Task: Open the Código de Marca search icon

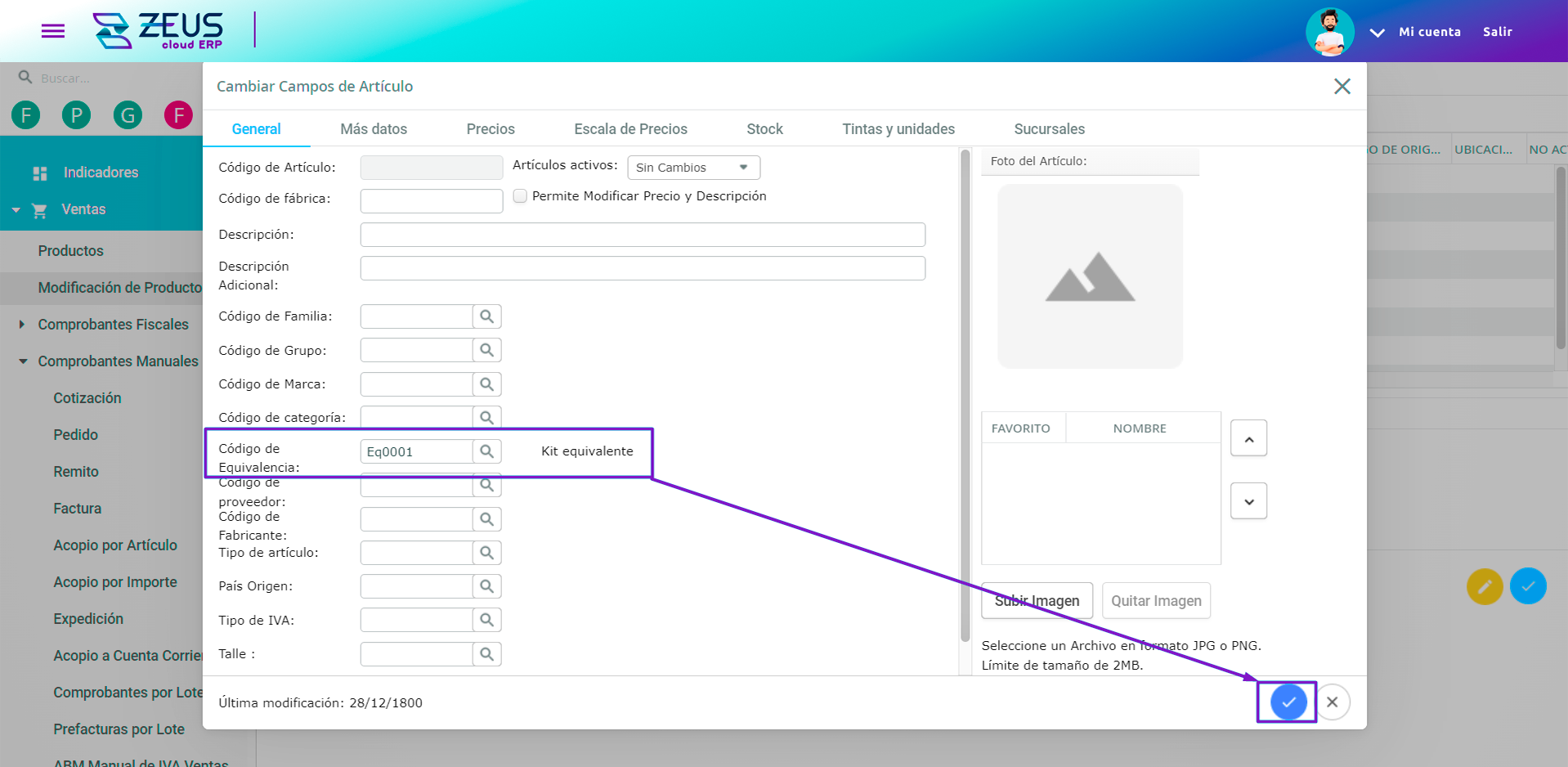Action: click(486, 383)
